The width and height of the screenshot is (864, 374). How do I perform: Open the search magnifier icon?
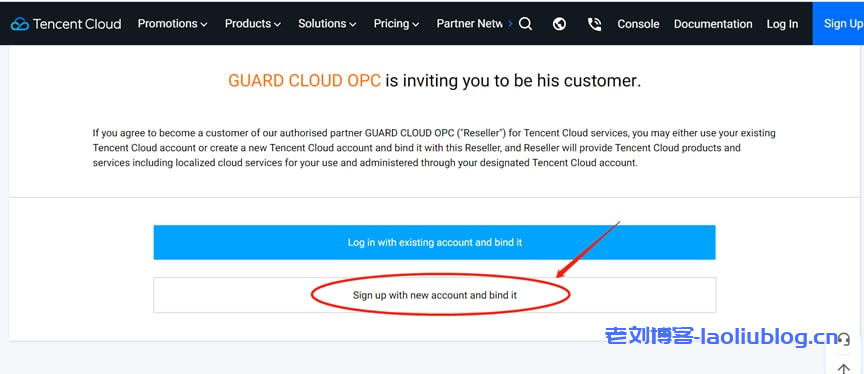[x=526, y=24]
